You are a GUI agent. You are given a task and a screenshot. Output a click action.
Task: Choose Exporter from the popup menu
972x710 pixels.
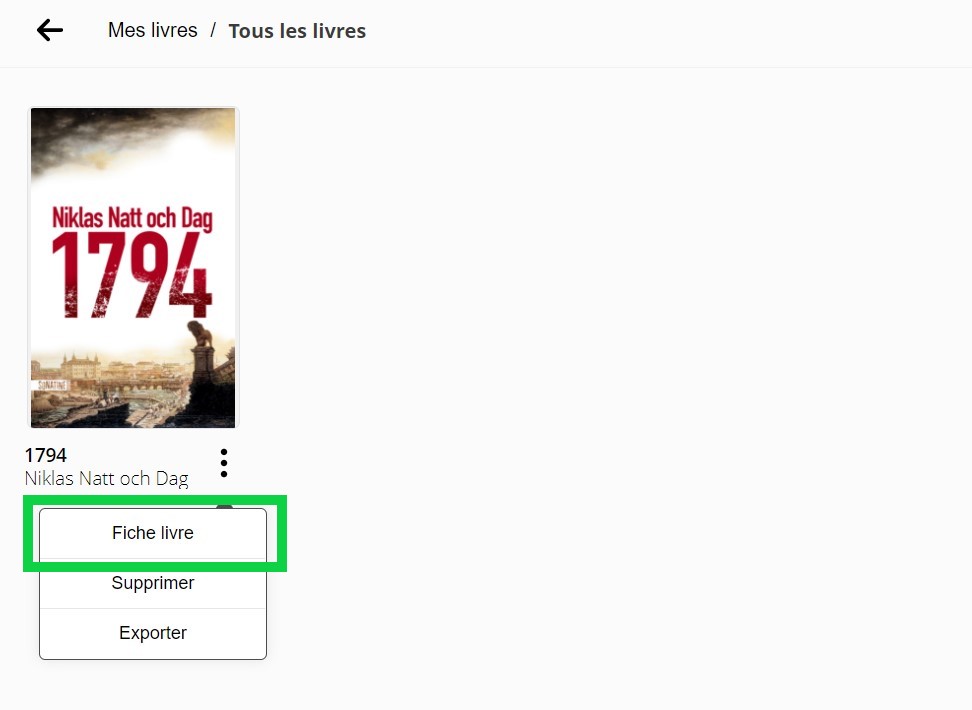pos(153,633)
